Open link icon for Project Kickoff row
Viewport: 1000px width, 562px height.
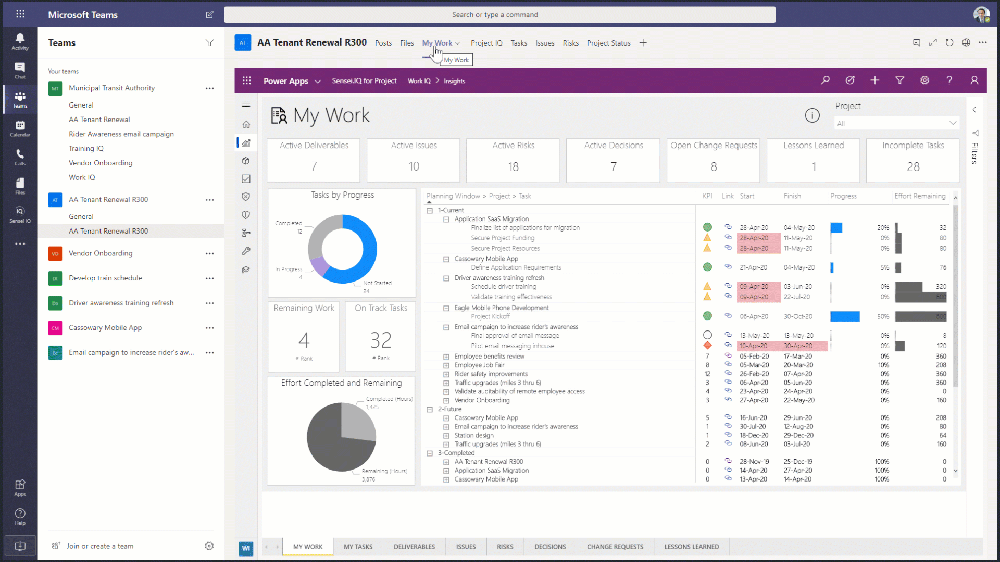(728, 316)
